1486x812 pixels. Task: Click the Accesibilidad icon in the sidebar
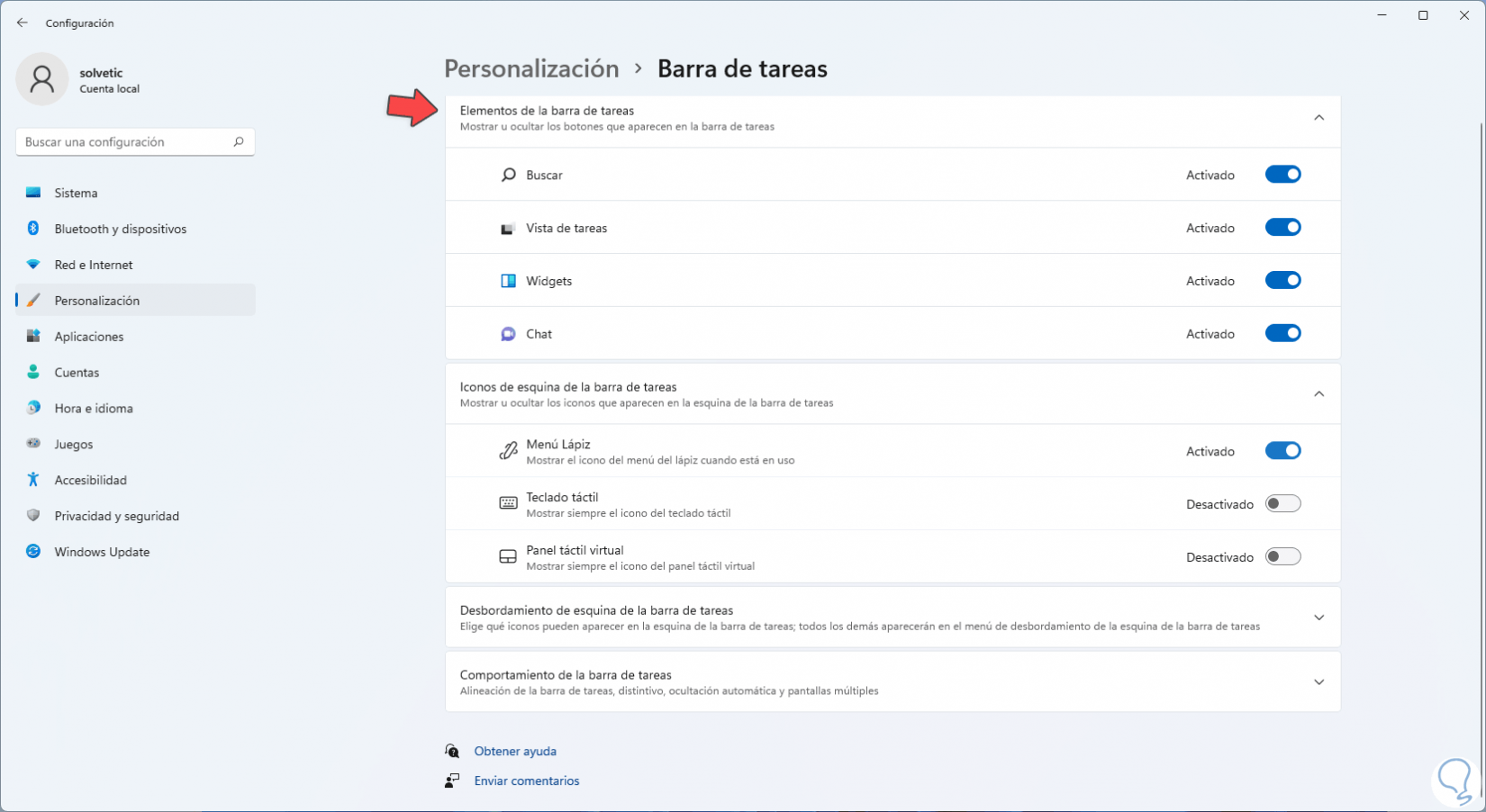pos(33,480)
